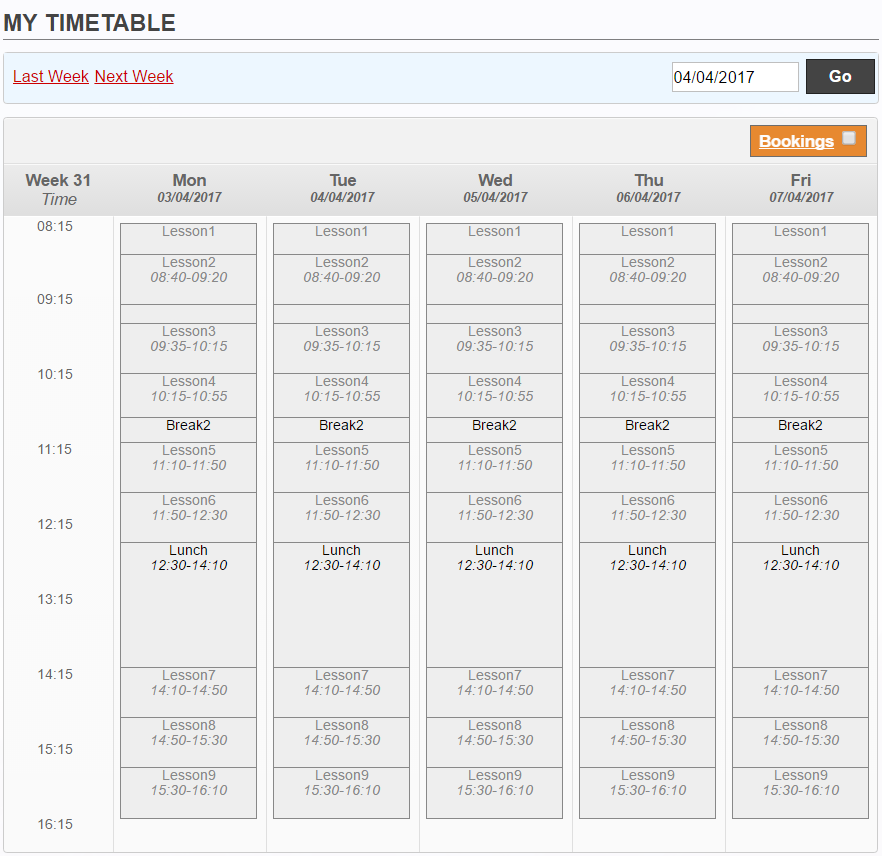Click the Fri 07/04/2017 column header
The height and width of the screenshot is (856, 882).
[801, 188]
